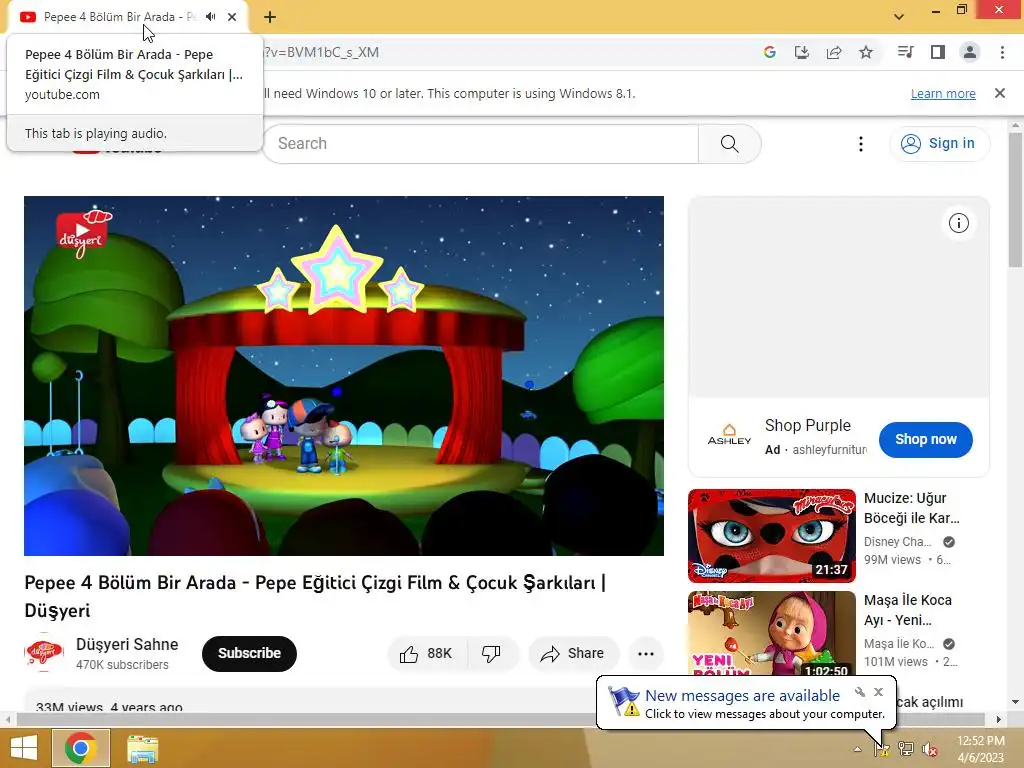Close the New messages notification balloon

(878, 692)
